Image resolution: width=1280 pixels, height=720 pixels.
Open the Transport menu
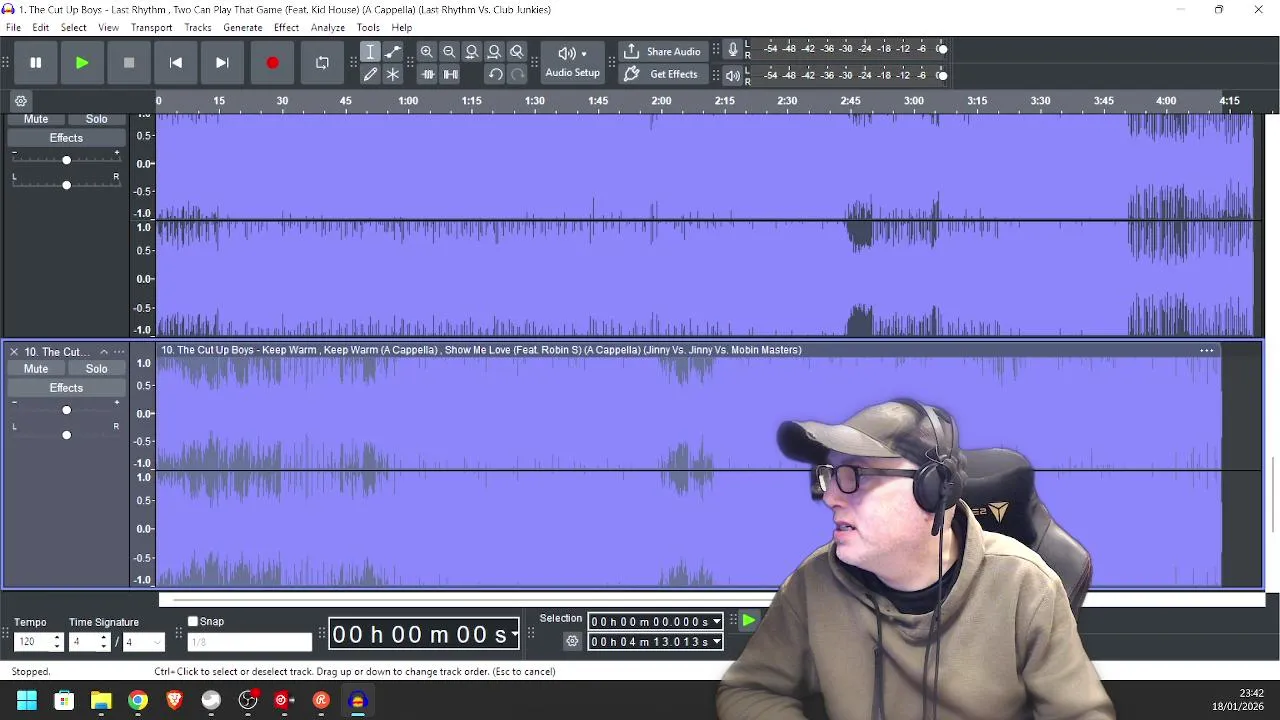(x=152, y=28)
